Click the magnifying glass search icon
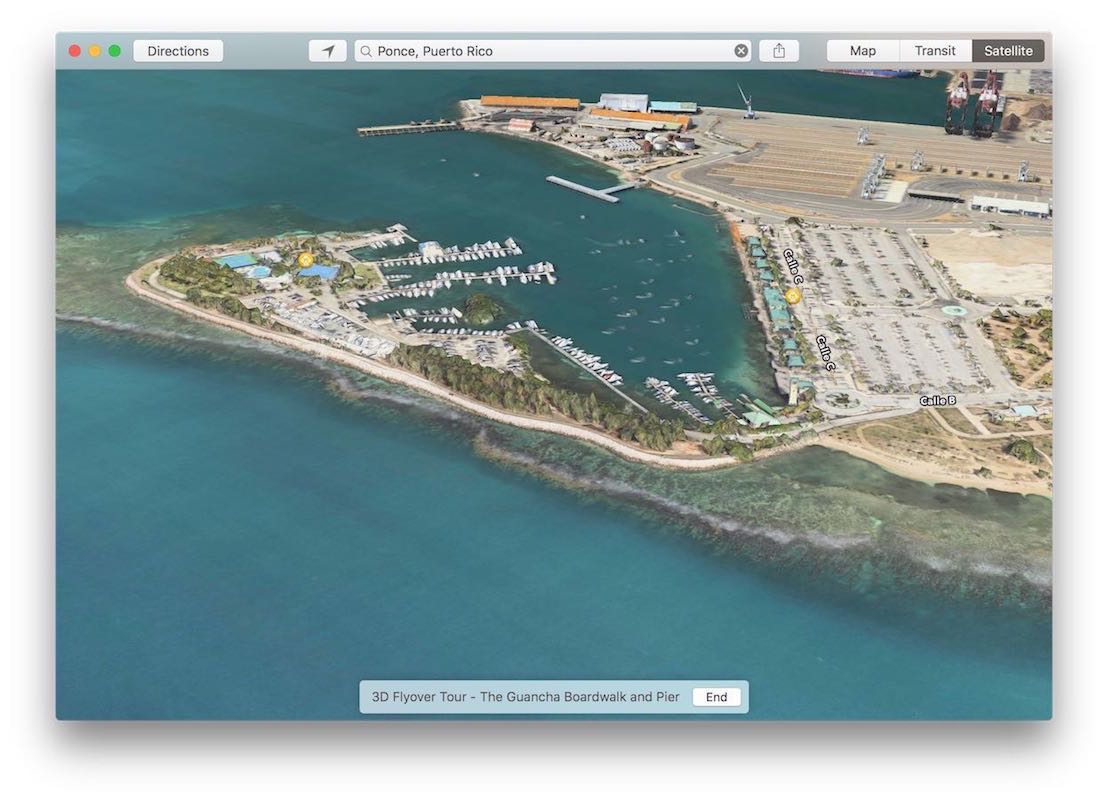Viewport: 1108px width, 800px height. [x=366, y=51]
